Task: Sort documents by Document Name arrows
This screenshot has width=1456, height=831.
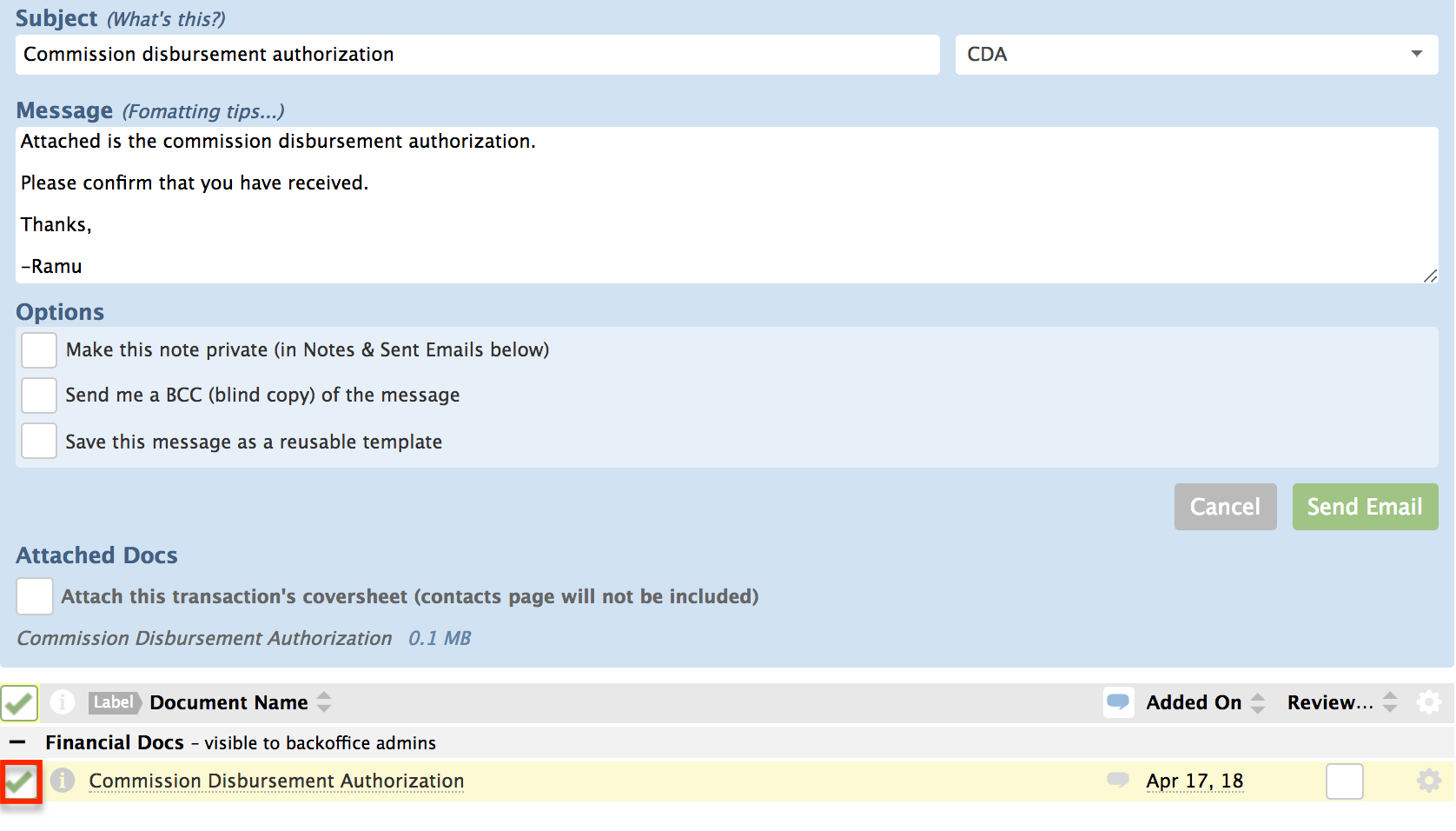Action: coord(324,702)
